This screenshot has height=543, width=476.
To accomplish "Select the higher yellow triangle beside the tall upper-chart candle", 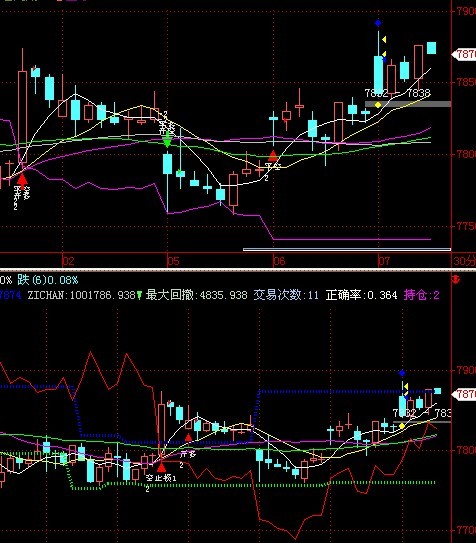I will tap(384, 39).
